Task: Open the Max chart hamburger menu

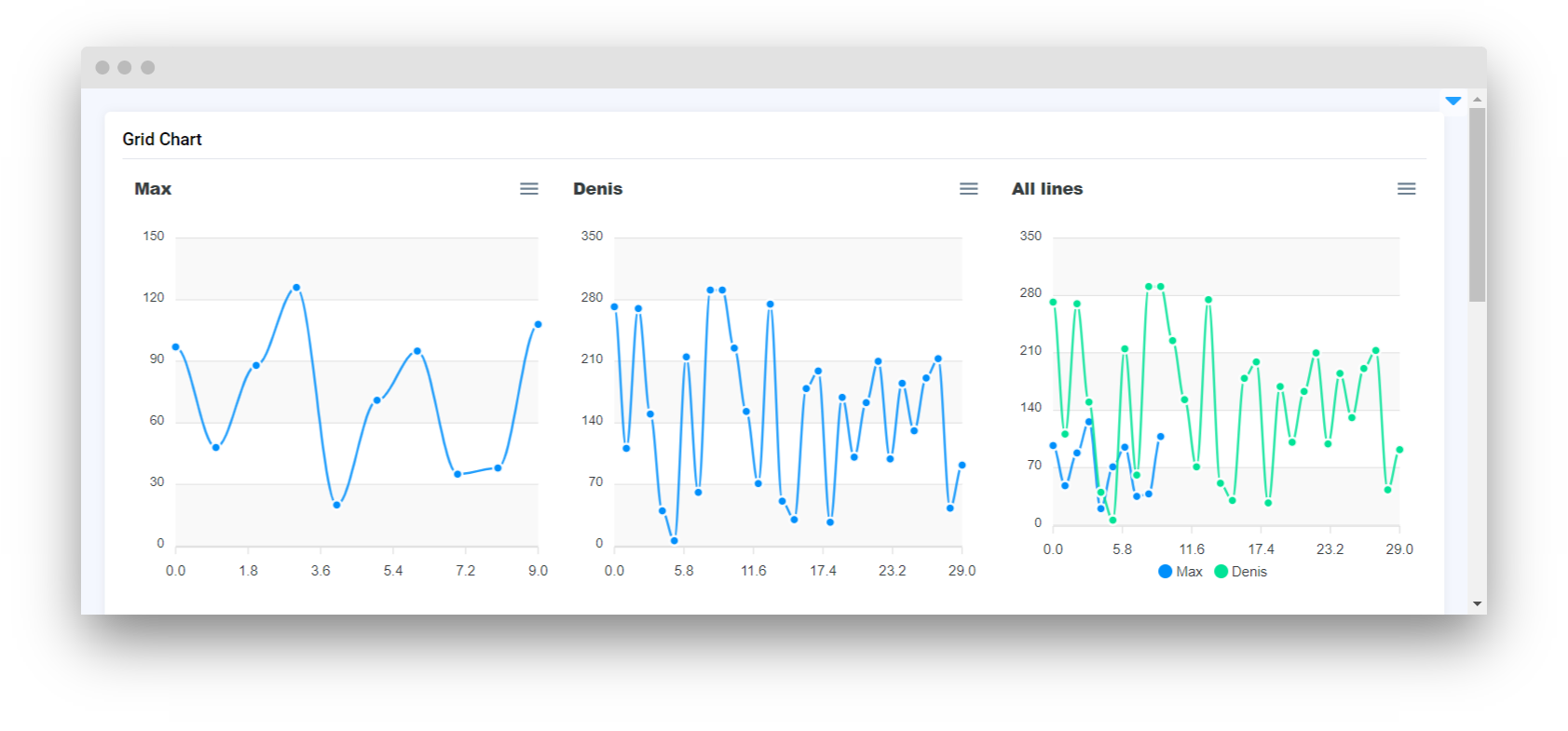Action: point(529,189)
